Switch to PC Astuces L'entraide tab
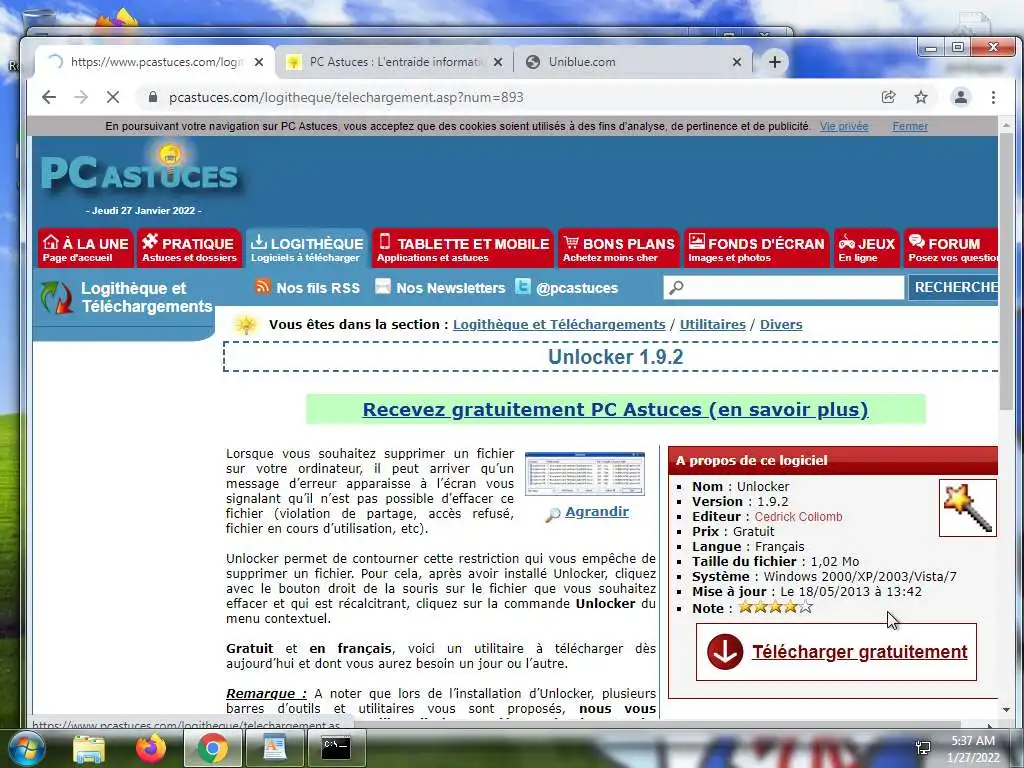This screenshot has height=768, width=1024. [394, 62]
